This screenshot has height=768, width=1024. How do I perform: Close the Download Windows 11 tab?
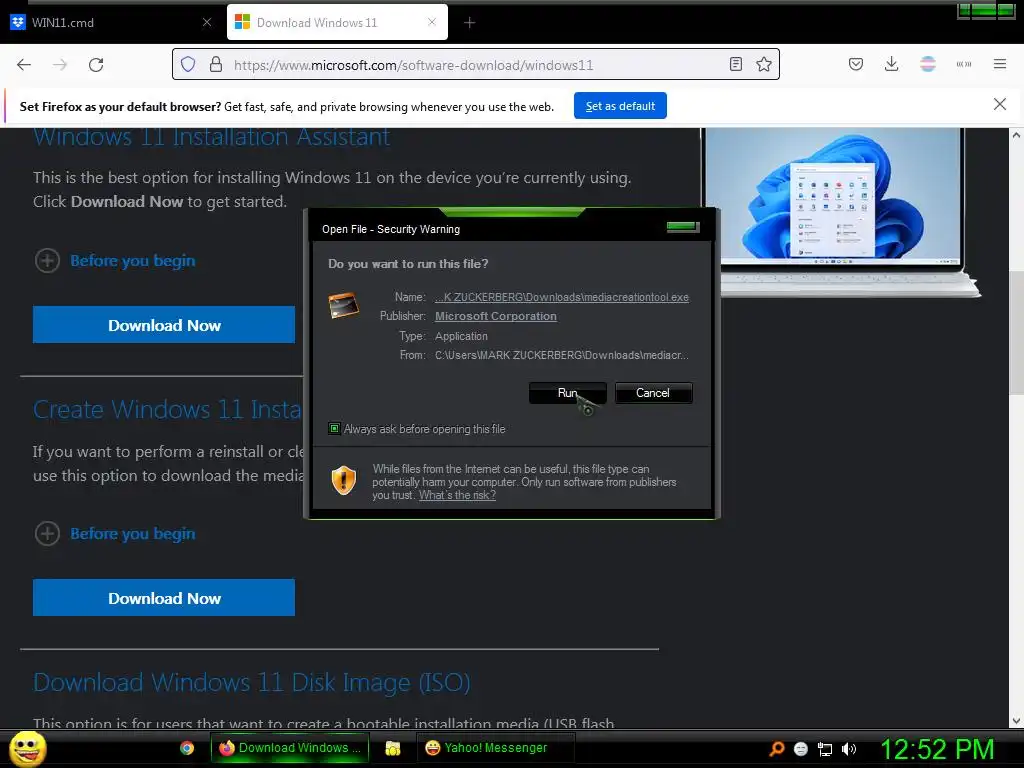[432, 22]
